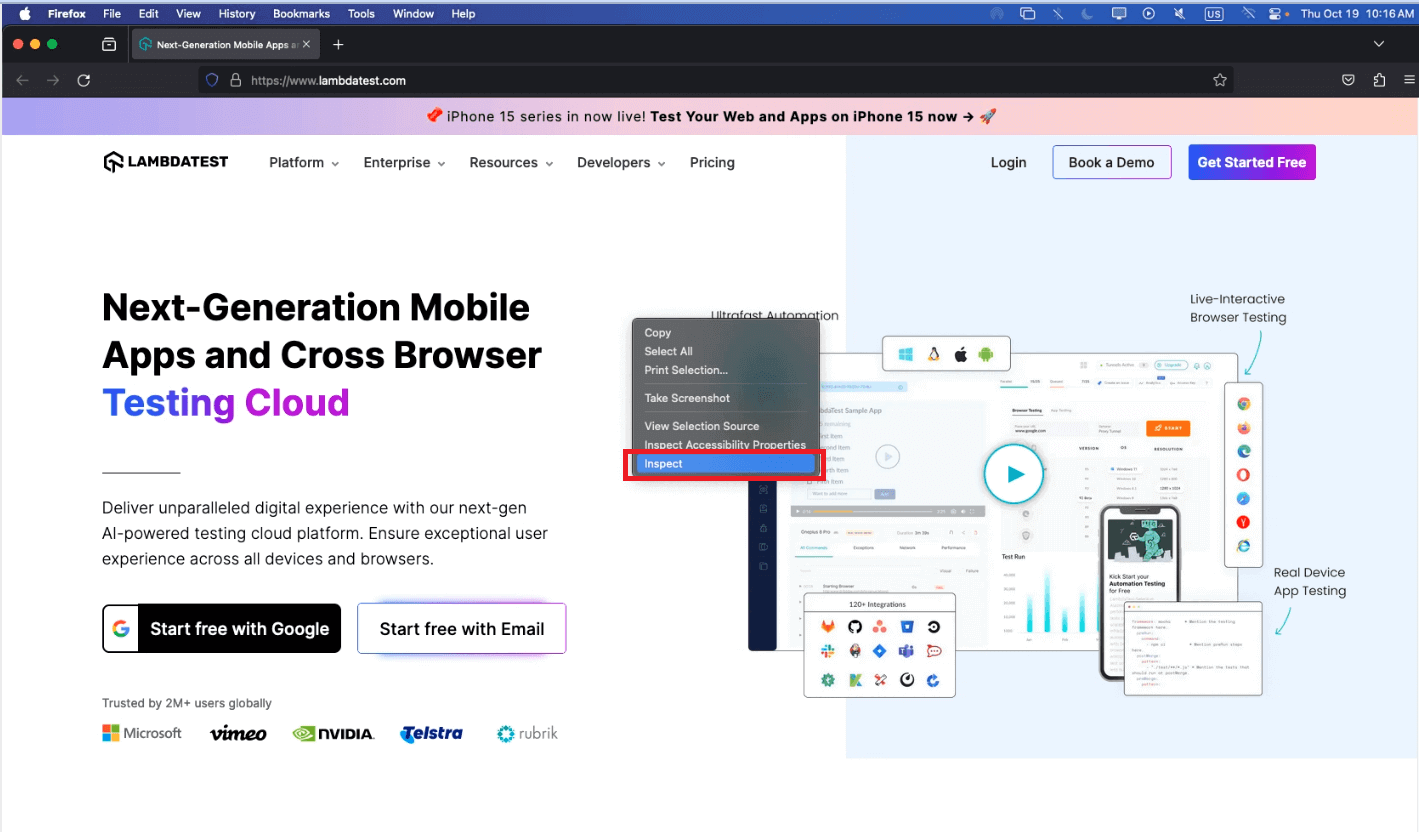Click the bookmark star icon in address bar
Screen dimensions: 1419x832
point(1219,81)
